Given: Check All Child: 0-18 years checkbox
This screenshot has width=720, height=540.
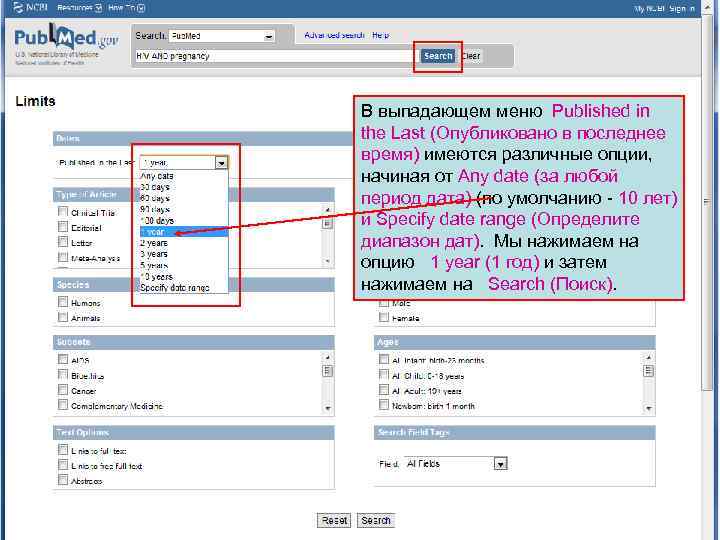Looking at the screenshot, I should pos(384,375).
